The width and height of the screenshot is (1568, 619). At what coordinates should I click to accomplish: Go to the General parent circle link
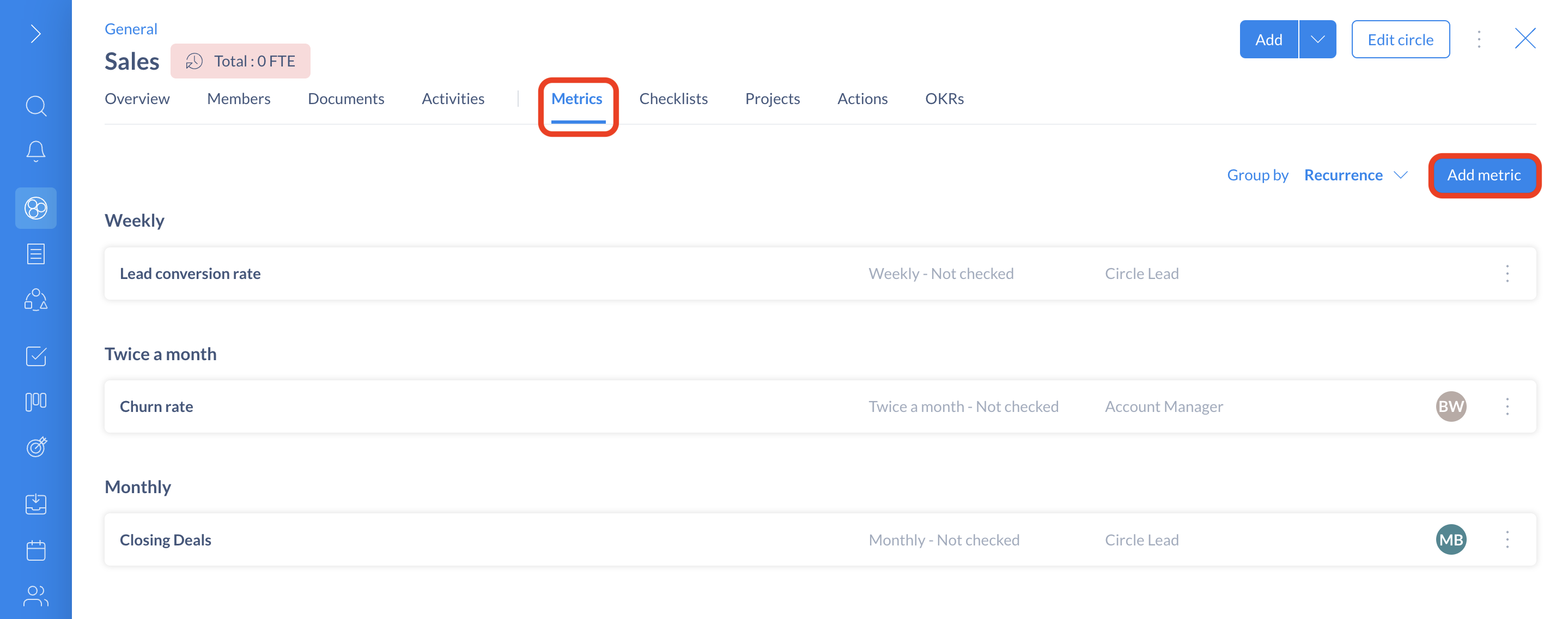click(x=131, y=28)
